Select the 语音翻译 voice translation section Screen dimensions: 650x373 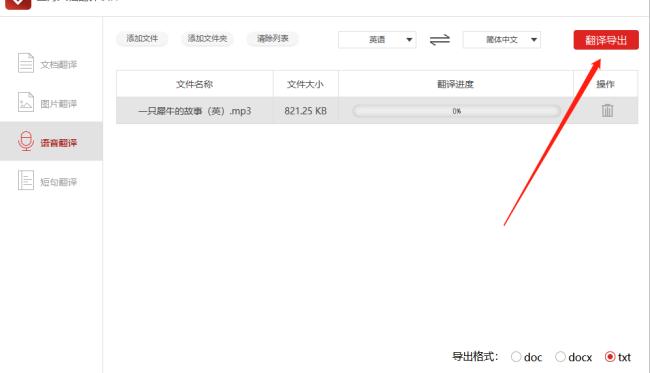click(x=51, y=141)
